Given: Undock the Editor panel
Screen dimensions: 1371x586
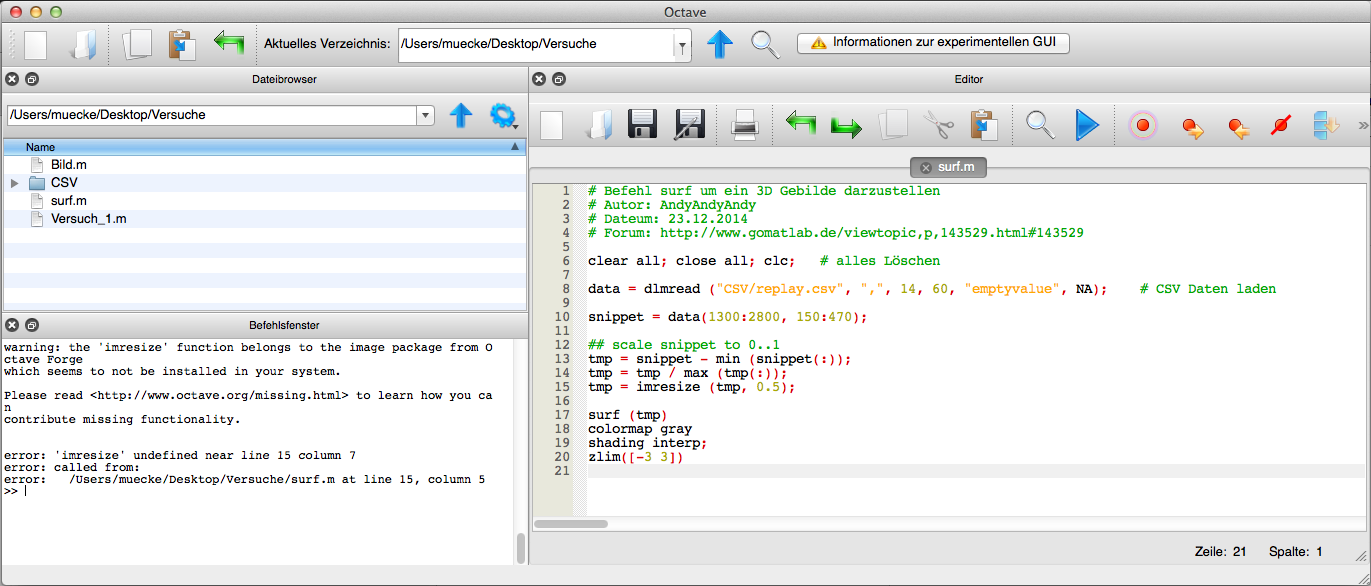Looking at the screenshot, I should (559, 79).
